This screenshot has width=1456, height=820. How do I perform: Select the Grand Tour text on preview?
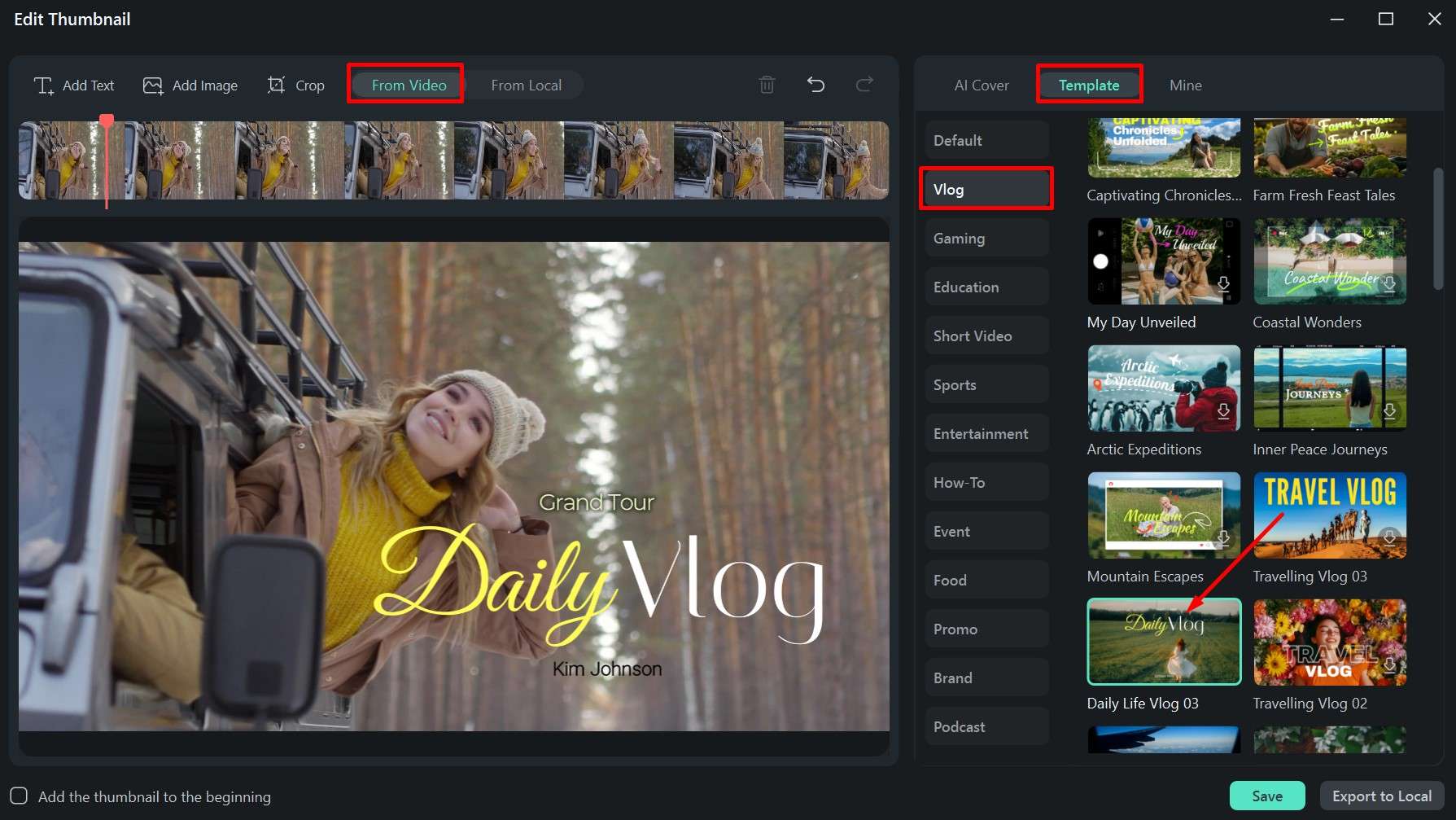(597, 502)
